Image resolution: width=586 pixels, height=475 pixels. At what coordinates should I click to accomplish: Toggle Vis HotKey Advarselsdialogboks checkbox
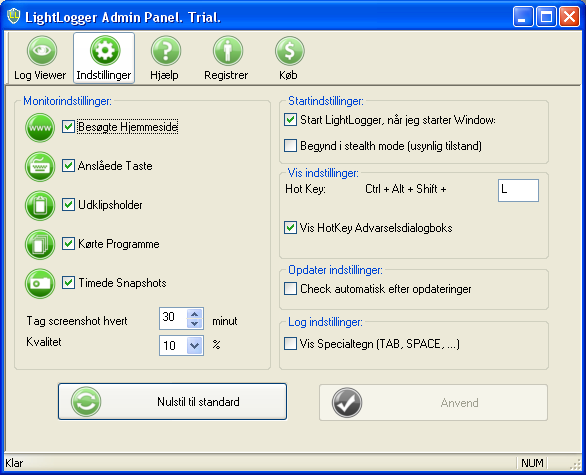click(x=290, y=228)
